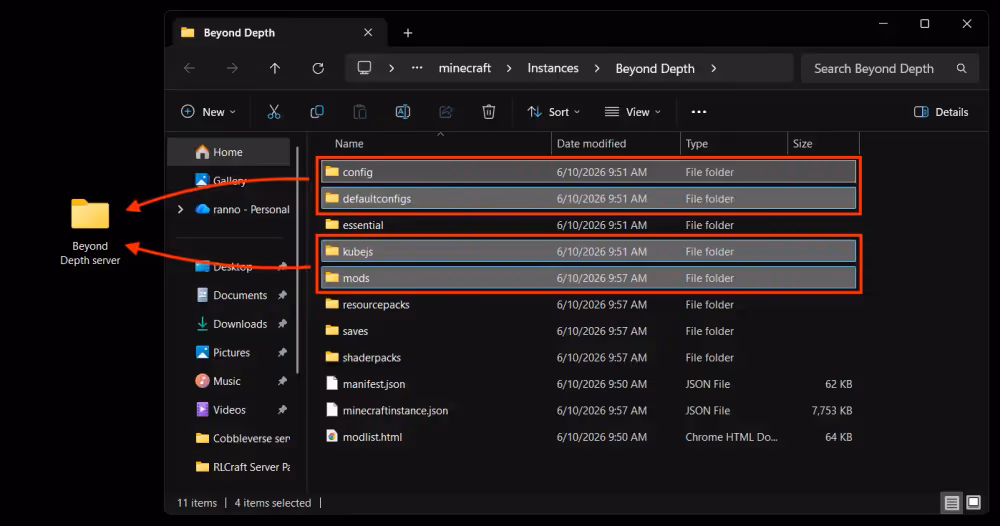
Task: Click the This PC monitor icon in address bar
Action: [x=364, y=68]
